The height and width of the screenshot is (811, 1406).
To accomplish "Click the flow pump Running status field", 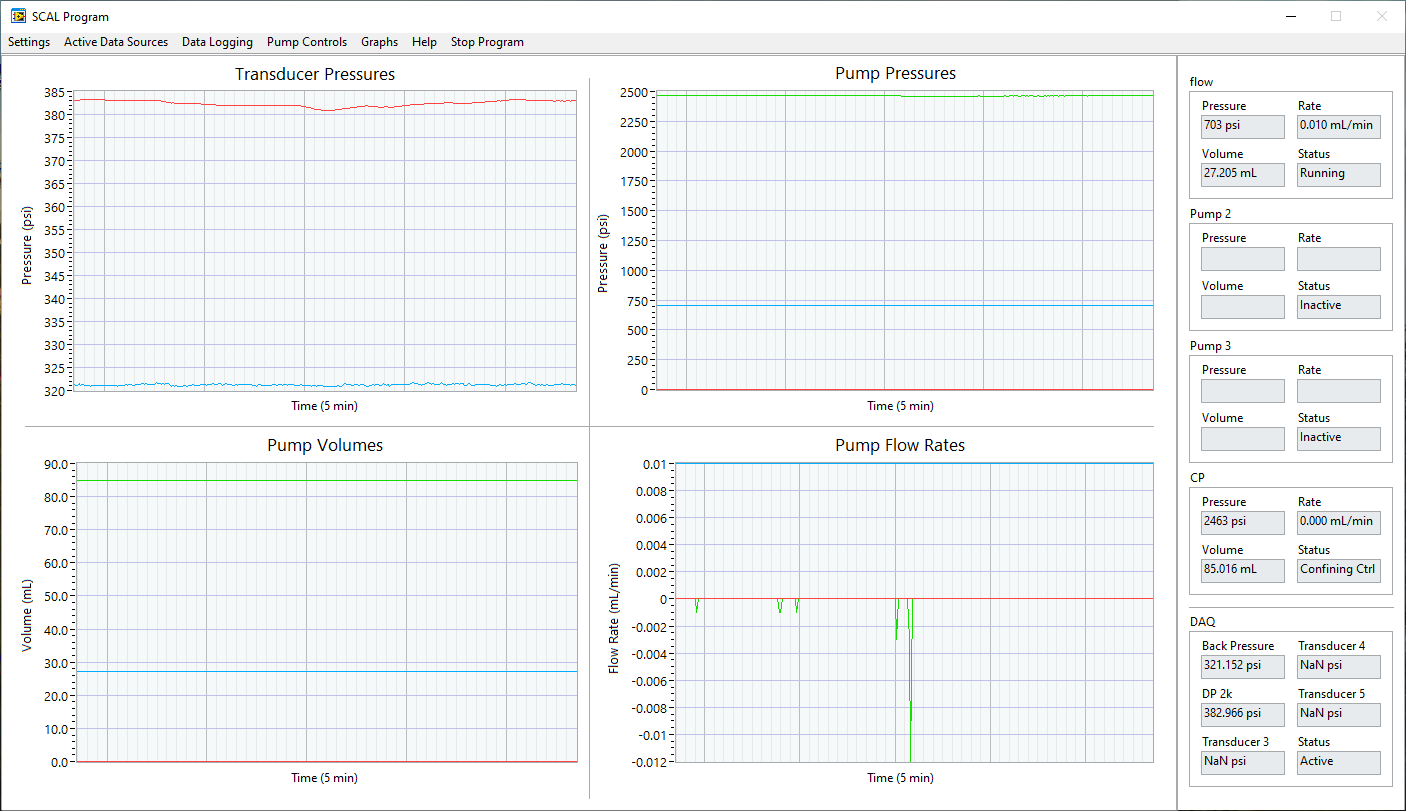I will coord(1338,174).
